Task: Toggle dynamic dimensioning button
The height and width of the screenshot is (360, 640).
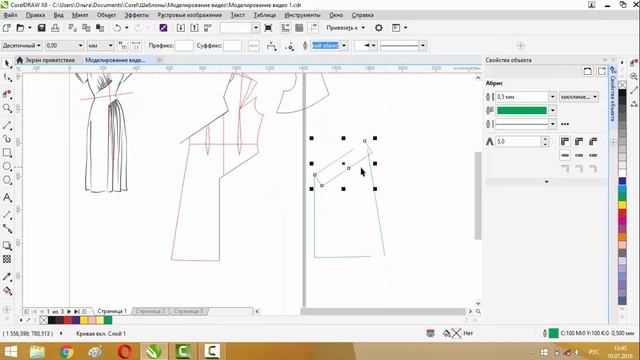Action: (x=253, y=46)
